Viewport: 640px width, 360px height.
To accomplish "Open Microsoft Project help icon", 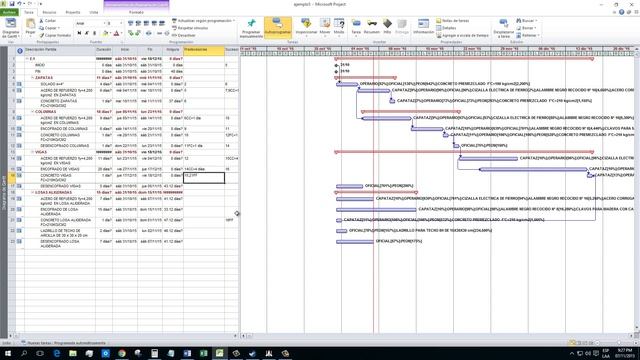I will (x=622, y=12).
